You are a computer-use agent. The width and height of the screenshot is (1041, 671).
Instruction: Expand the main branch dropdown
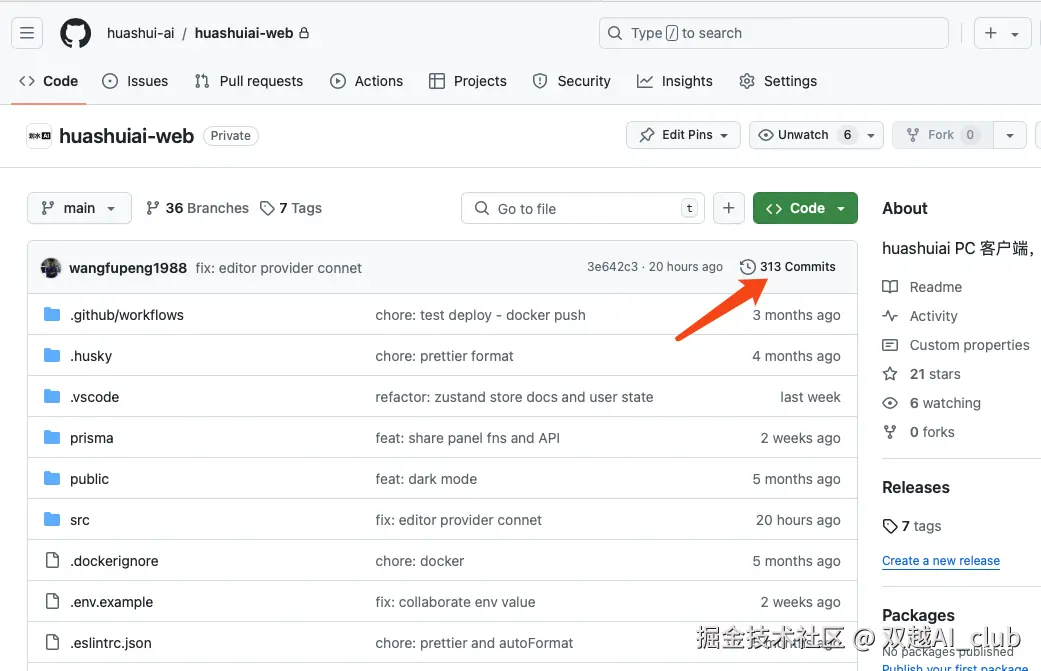pos(79,208)
